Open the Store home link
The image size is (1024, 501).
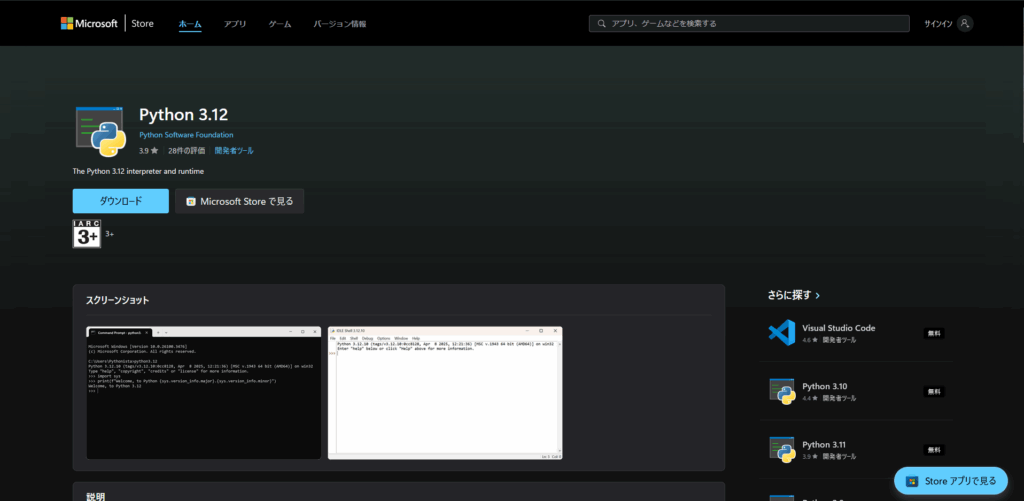142,24
